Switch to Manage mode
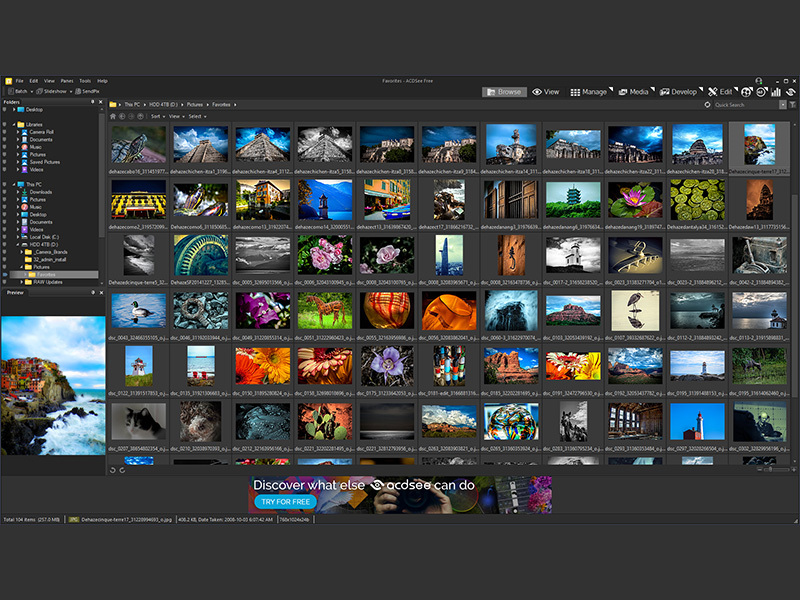This screenshot has width=800, height=600. point(590,90)
